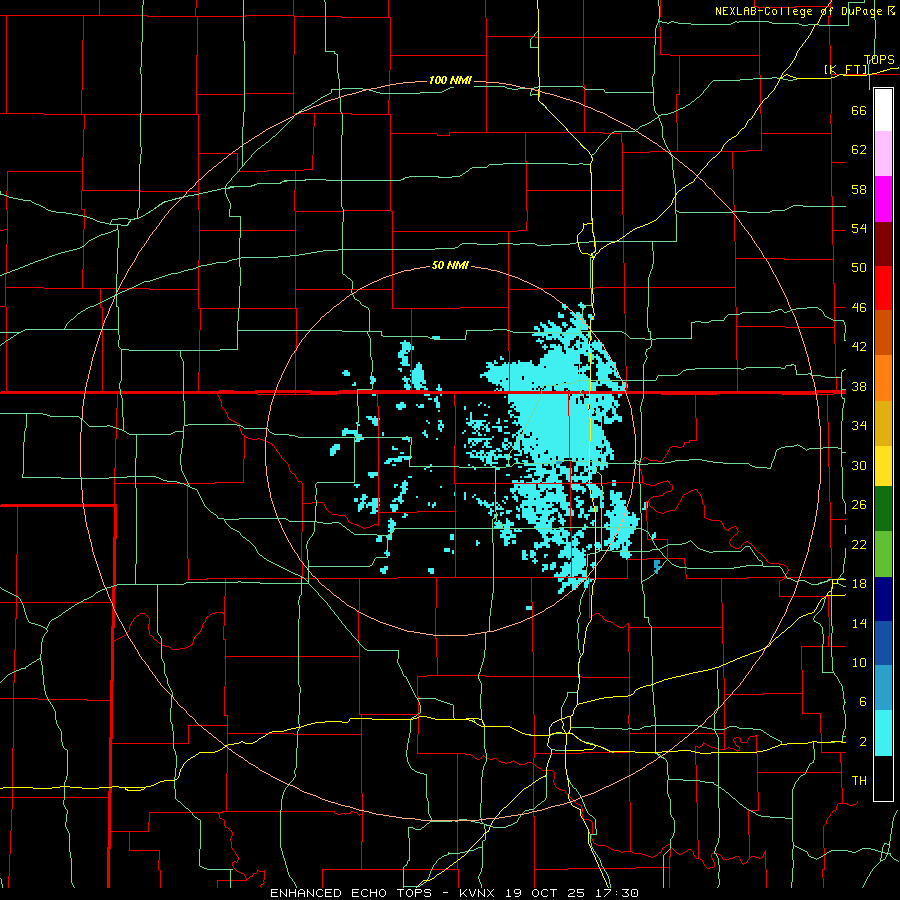Click legend value 66
The width and height of the screenshot is (900, 900).
pyautogui.click(x=859, y=110)
